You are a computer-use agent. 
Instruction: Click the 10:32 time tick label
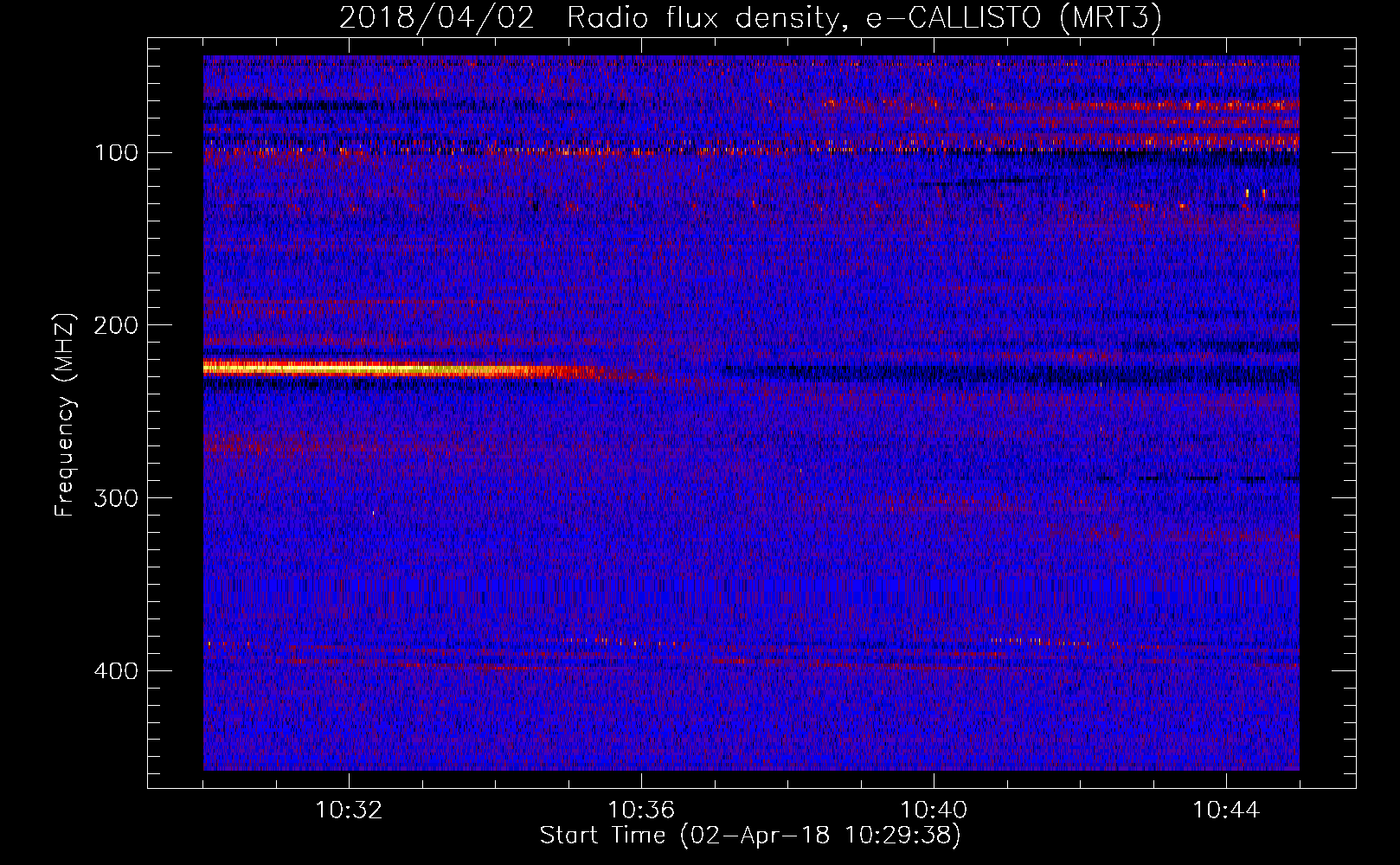point(349,811)
